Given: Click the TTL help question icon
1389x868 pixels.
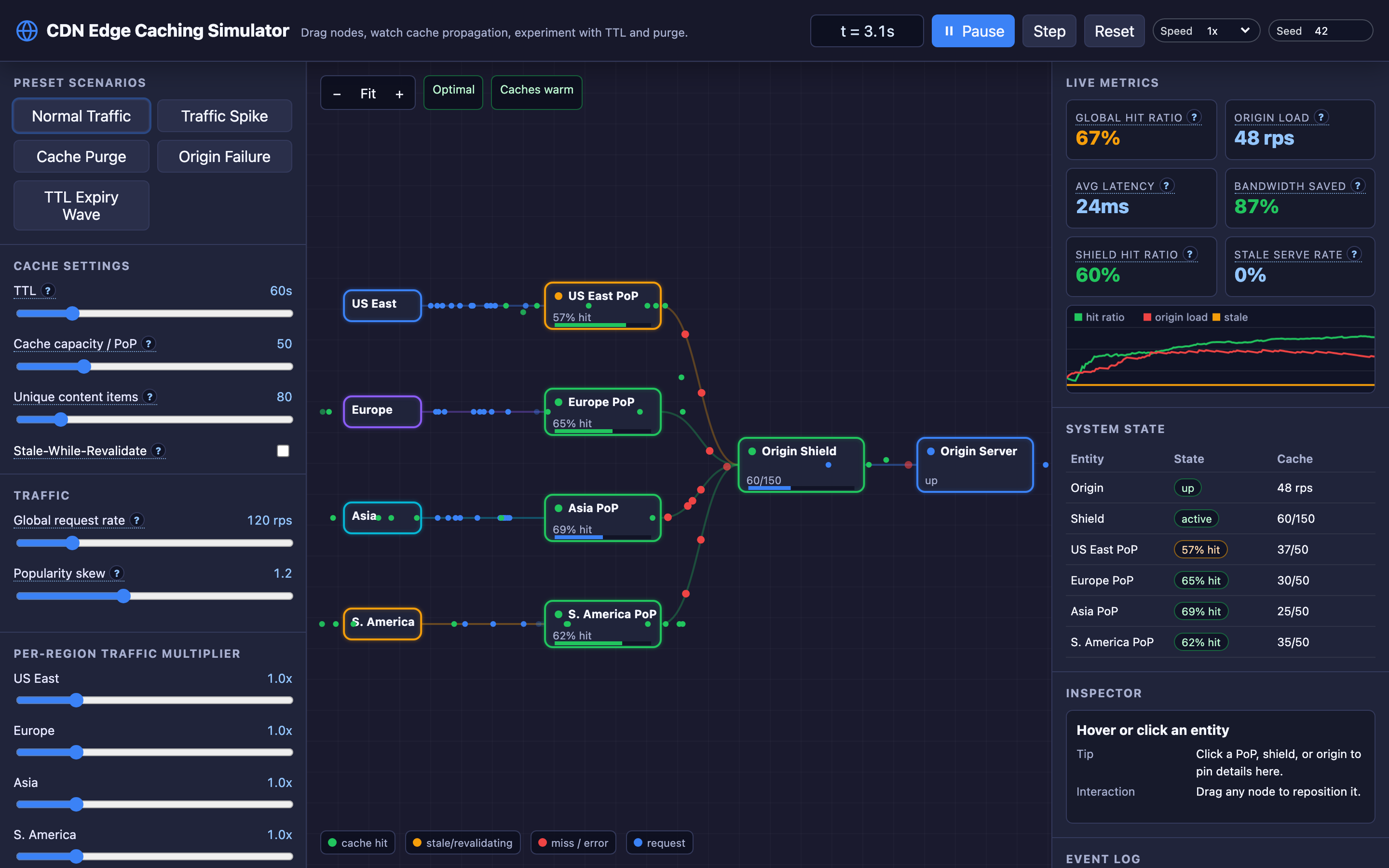Looking at the screenshot, I should pos(48,290).
